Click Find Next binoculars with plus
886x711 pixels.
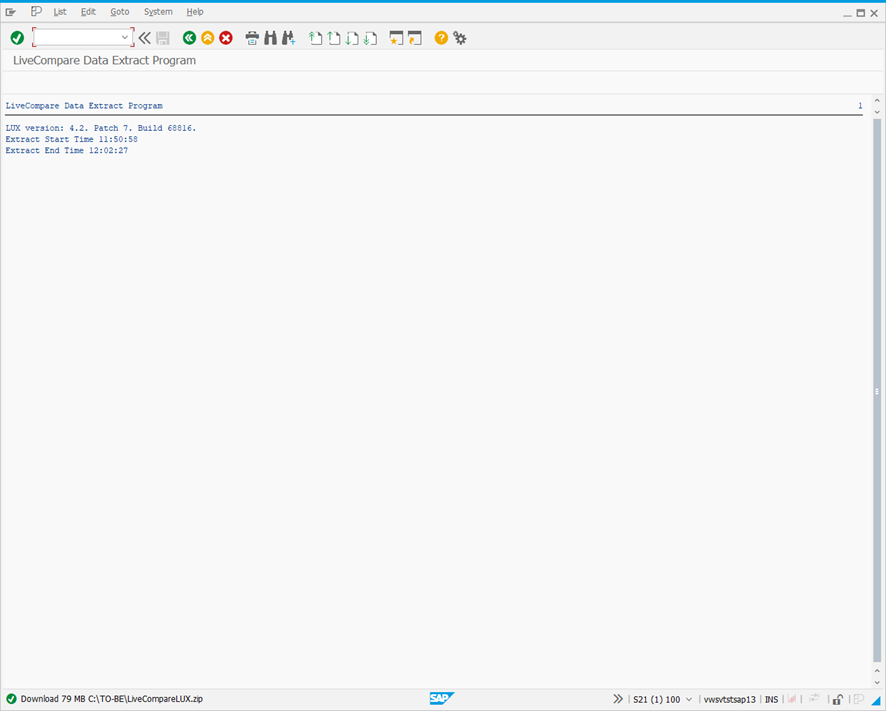coord(289,38)
